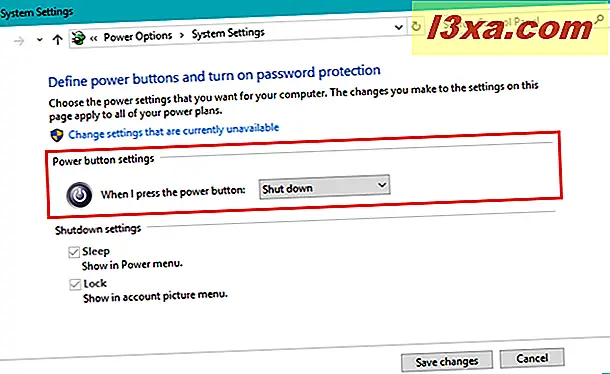The width and height of the screenshot is (610, 374).
Task: Click the search magnifier icon
Action: click(x=600, y=19)
